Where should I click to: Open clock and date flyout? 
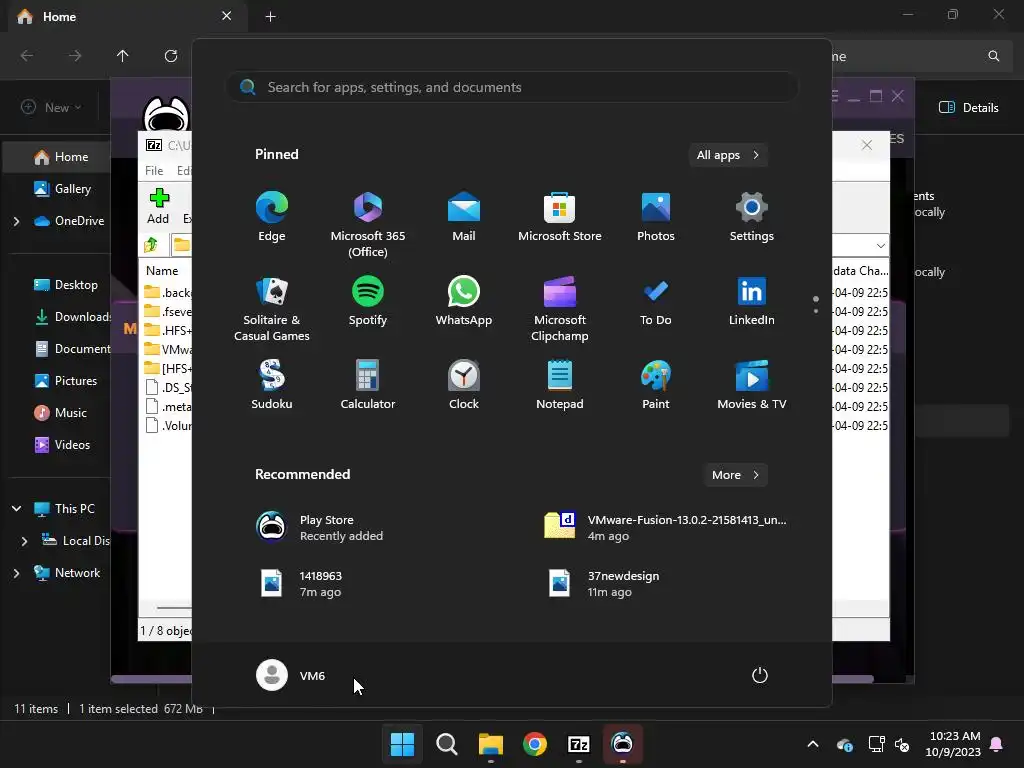[x=953, y=744]
